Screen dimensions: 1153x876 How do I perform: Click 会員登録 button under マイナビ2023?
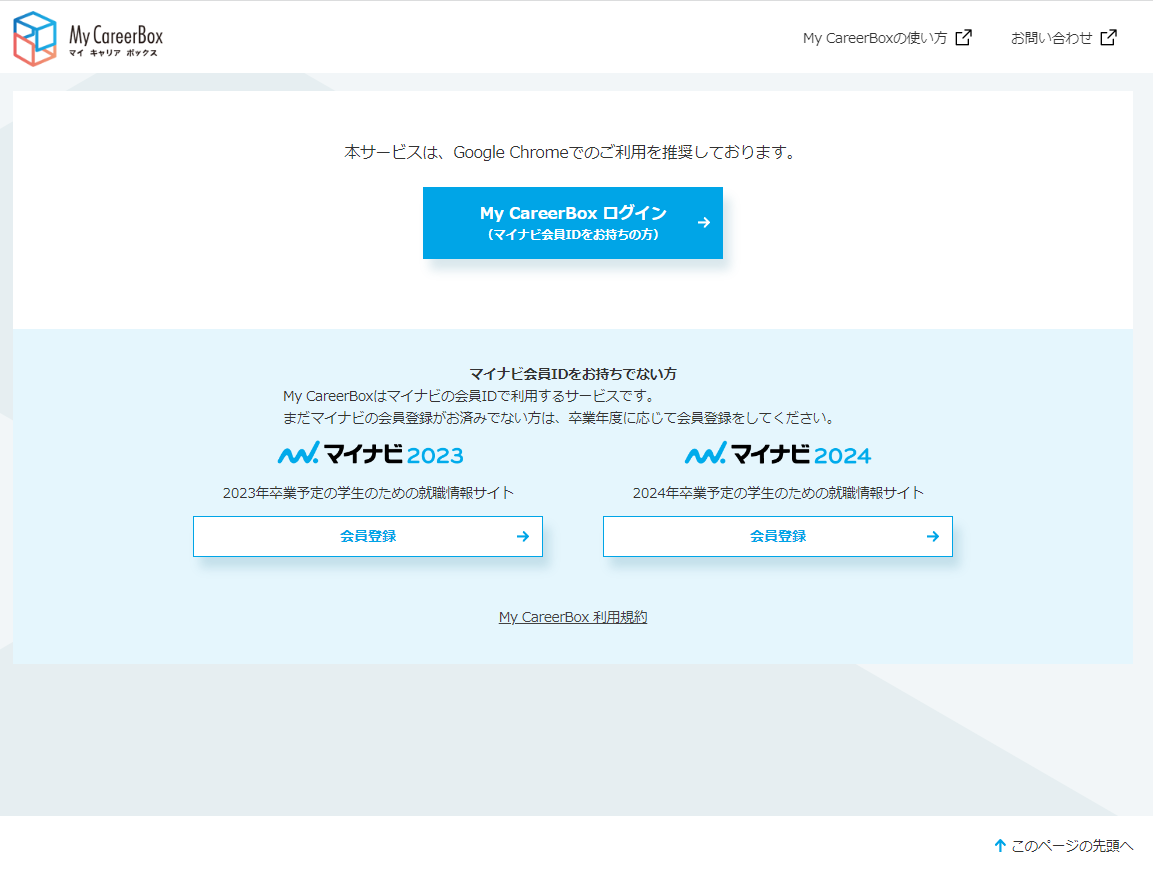click(368, 536)
